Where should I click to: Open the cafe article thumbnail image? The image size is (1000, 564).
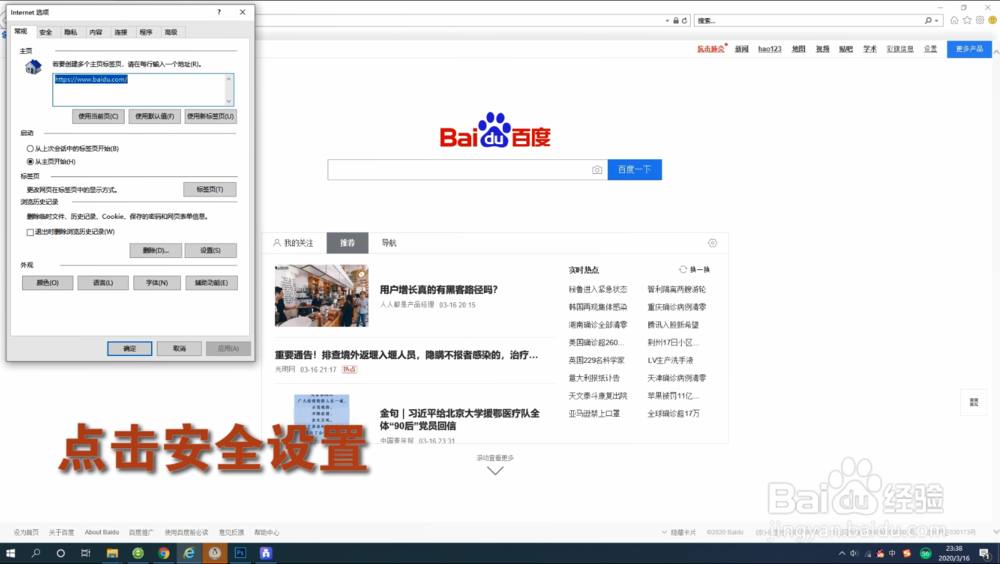[321, 295]
